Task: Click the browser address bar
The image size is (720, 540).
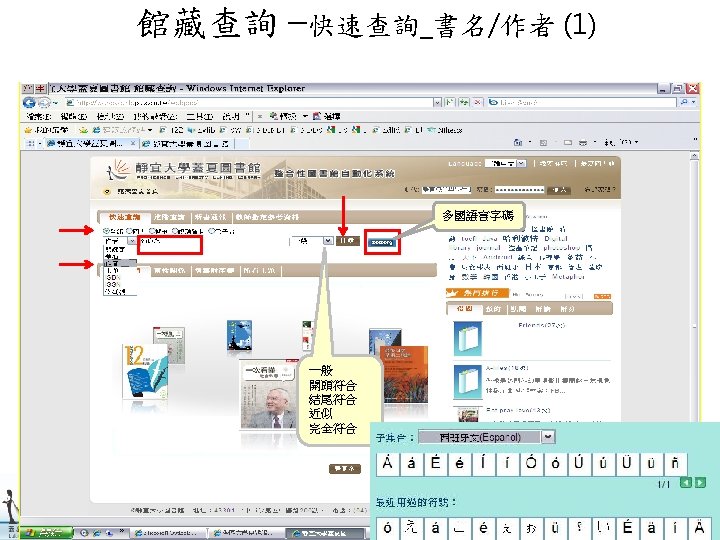Action: [249, 102]
